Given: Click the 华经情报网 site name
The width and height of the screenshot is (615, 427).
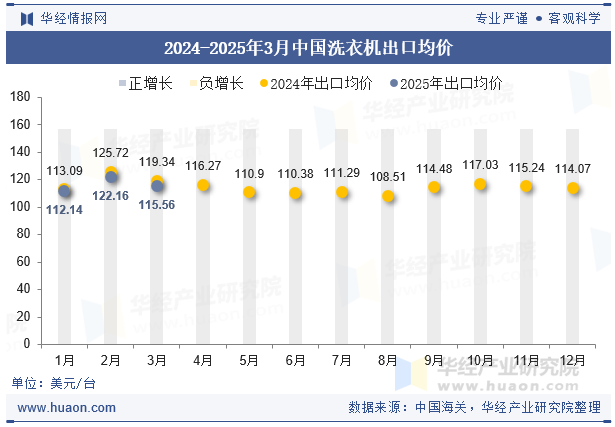Looking at the screenshot, I should (x=74, y=18).
